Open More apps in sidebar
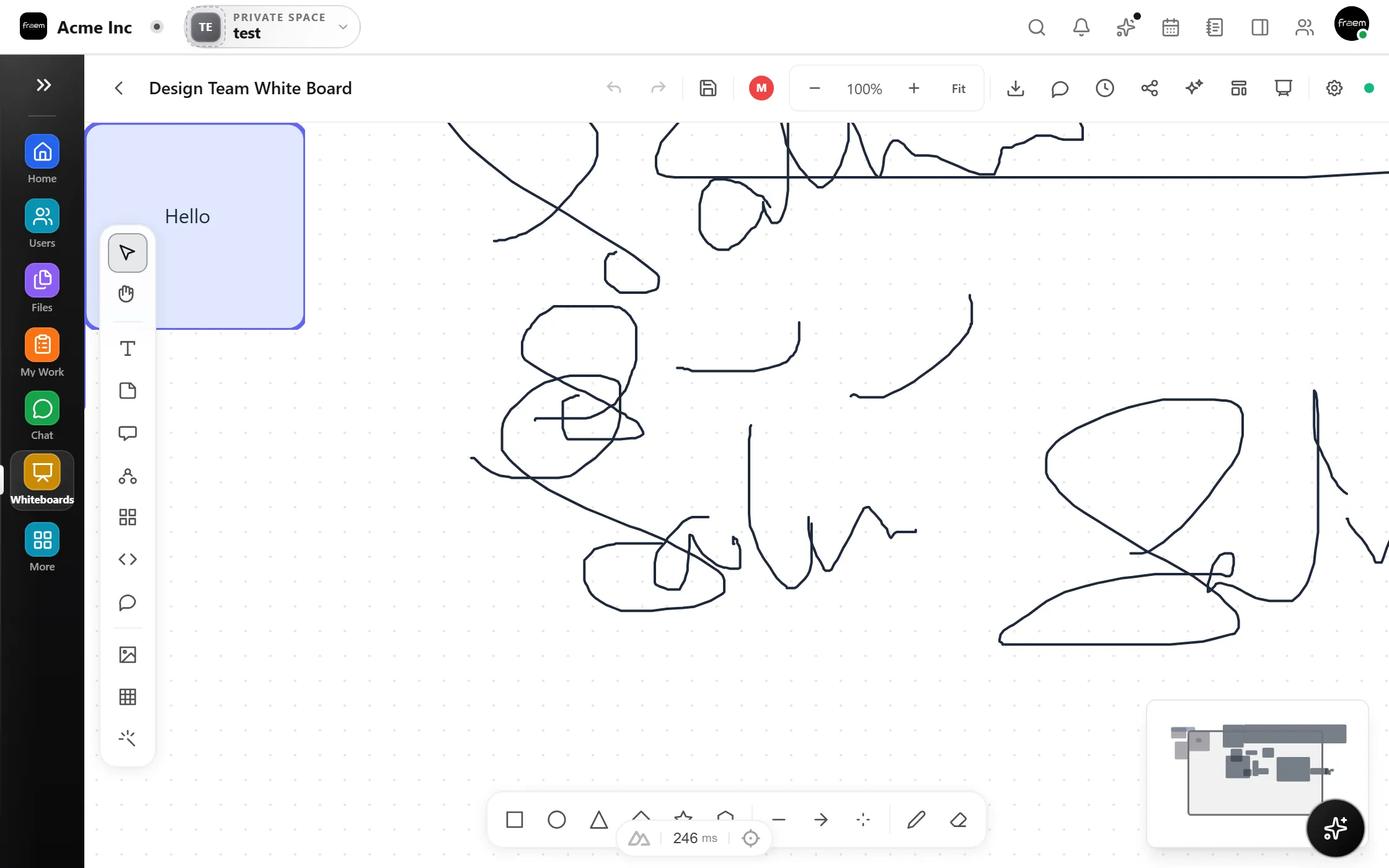 (42, 547)
